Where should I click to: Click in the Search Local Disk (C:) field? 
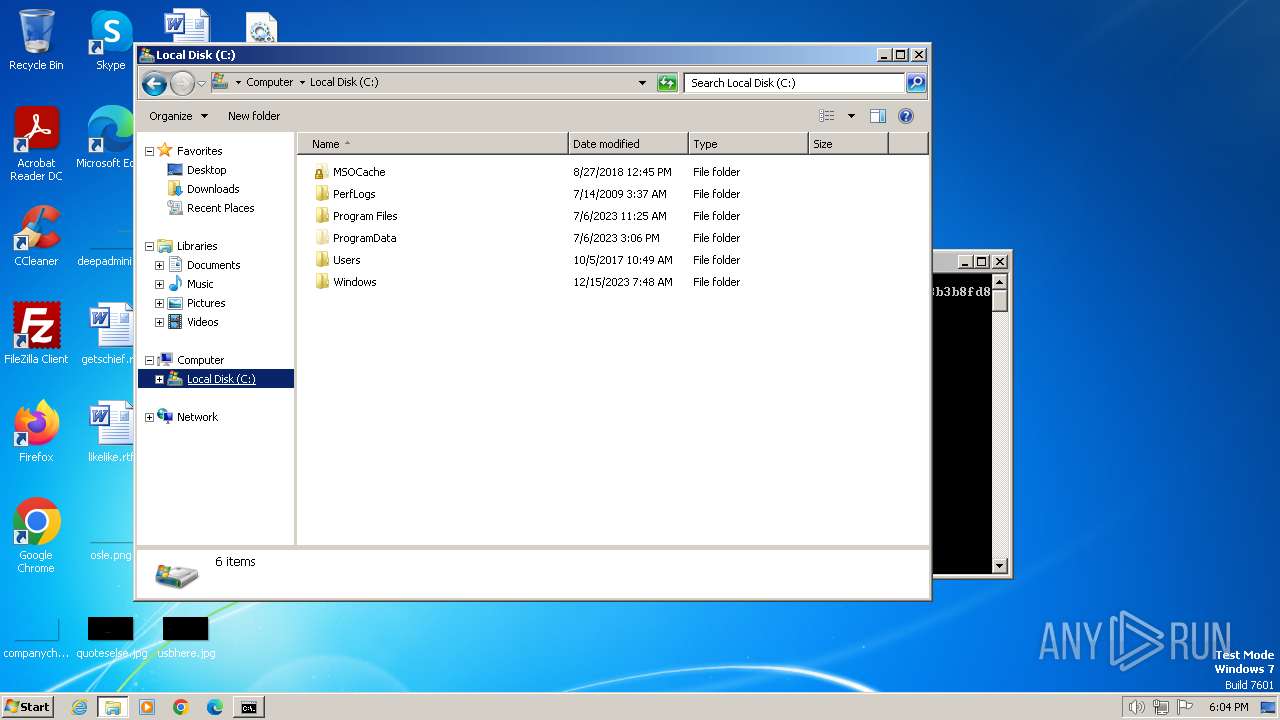point(795,83)
